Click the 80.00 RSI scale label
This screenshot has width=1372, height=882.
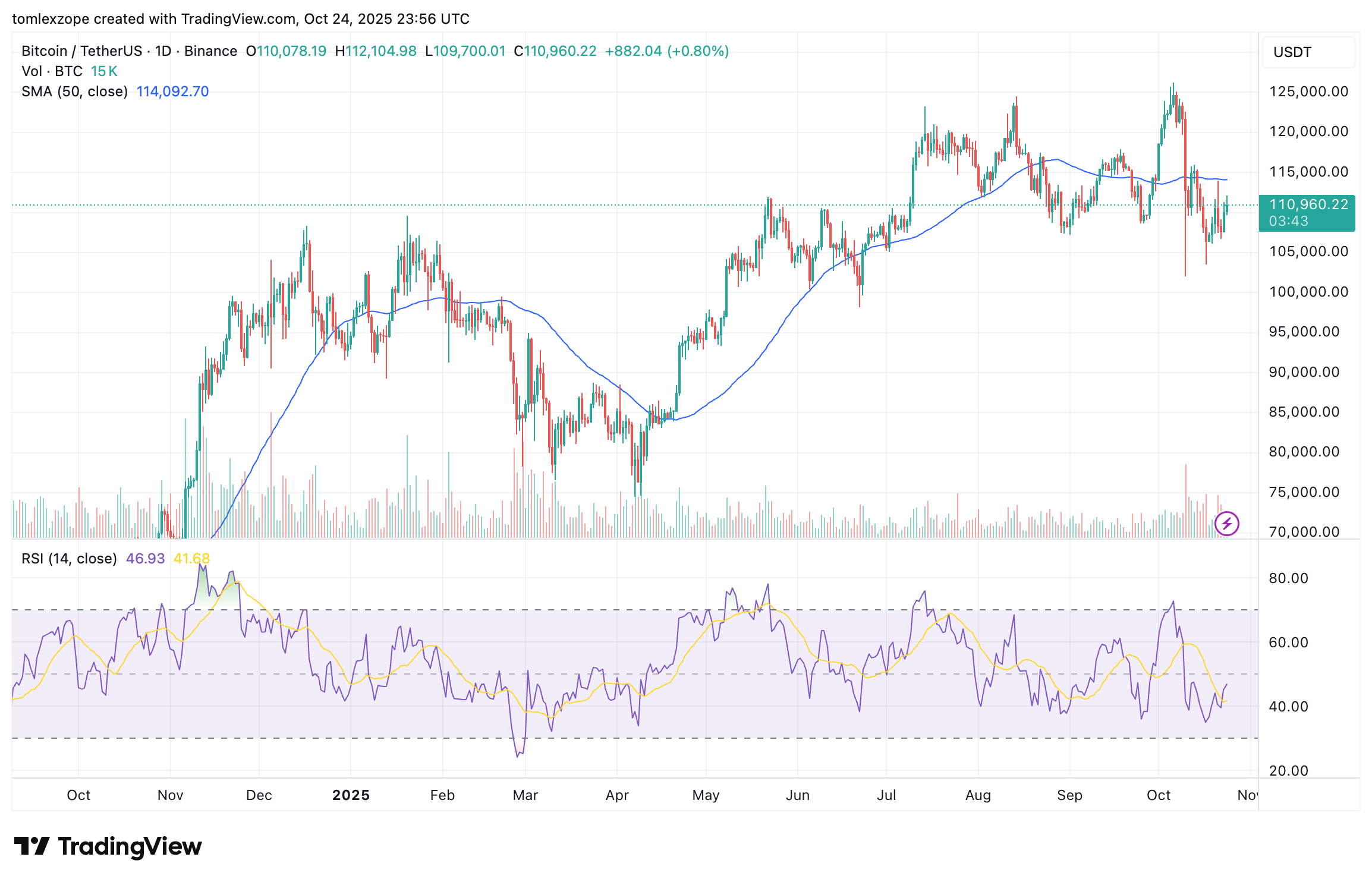1288,578
